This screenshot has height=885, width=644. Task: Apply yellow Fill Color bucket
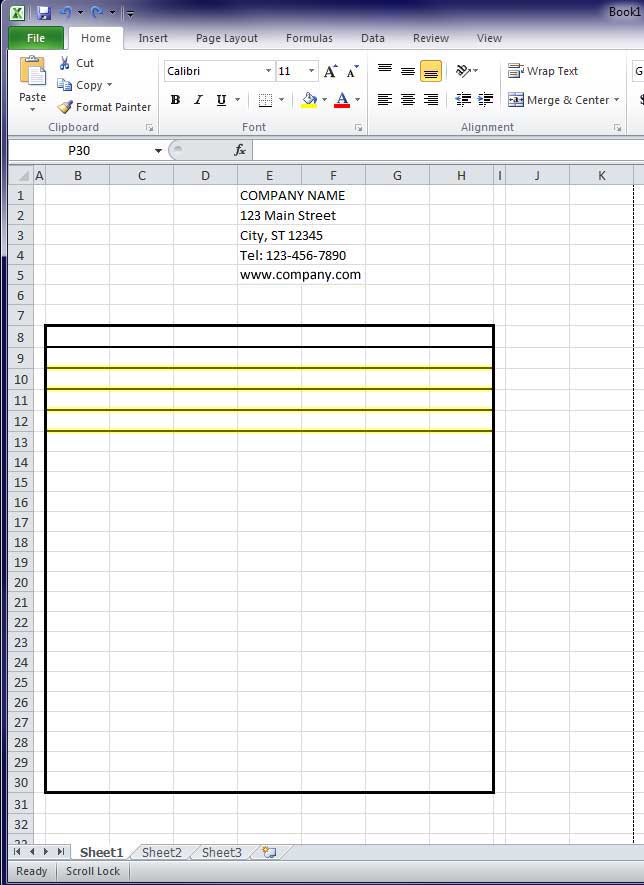click(309, 100)
